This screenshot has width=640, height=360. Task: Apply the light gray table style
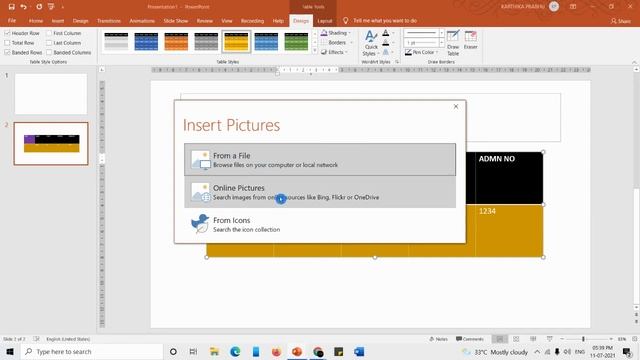[x=116, y=42]
